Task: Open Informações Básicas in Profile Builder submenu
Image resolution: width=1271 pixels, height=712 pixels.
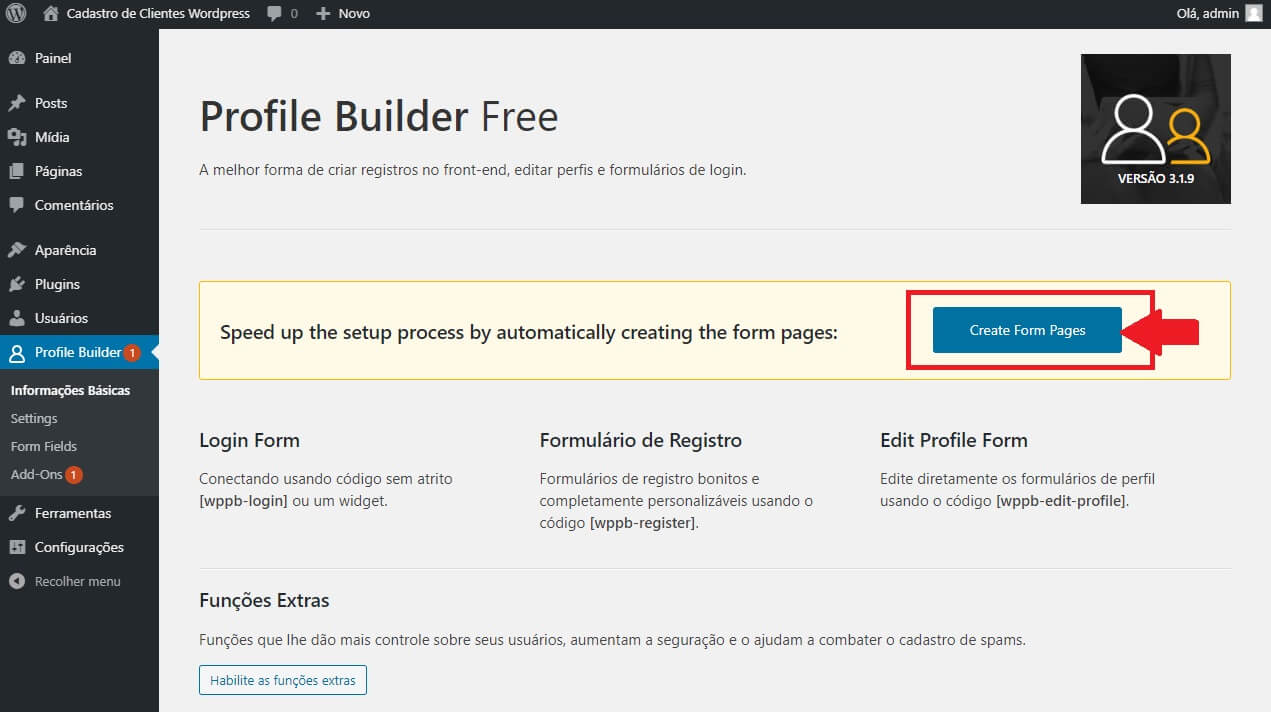Action: tap(70, 390)
